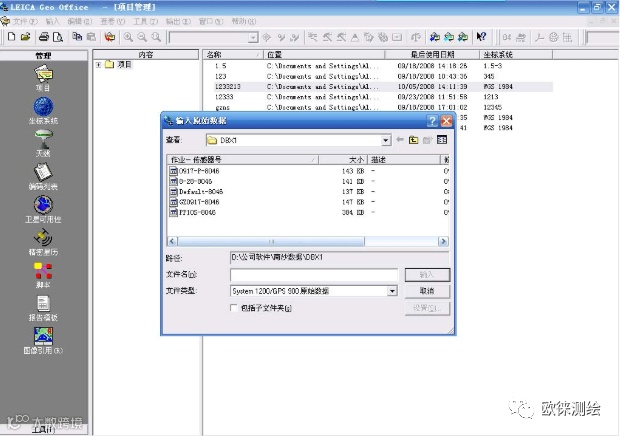The image size is (620, 436).
Task: Open the 文件类型 System 1200 dropdown
Action: (392, 291)
